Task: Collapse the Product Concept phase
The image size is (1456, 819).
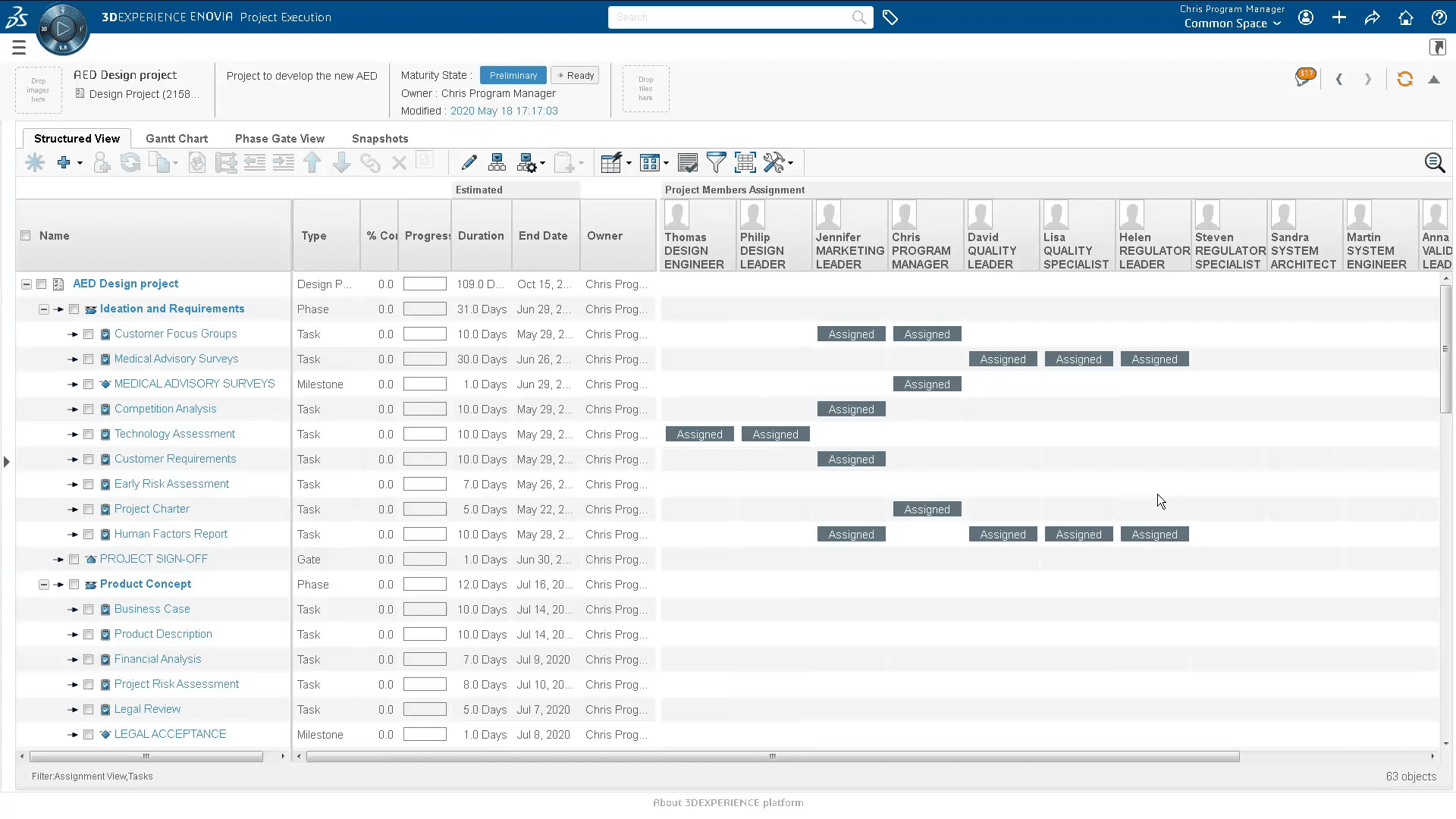Action: (43, 585)
